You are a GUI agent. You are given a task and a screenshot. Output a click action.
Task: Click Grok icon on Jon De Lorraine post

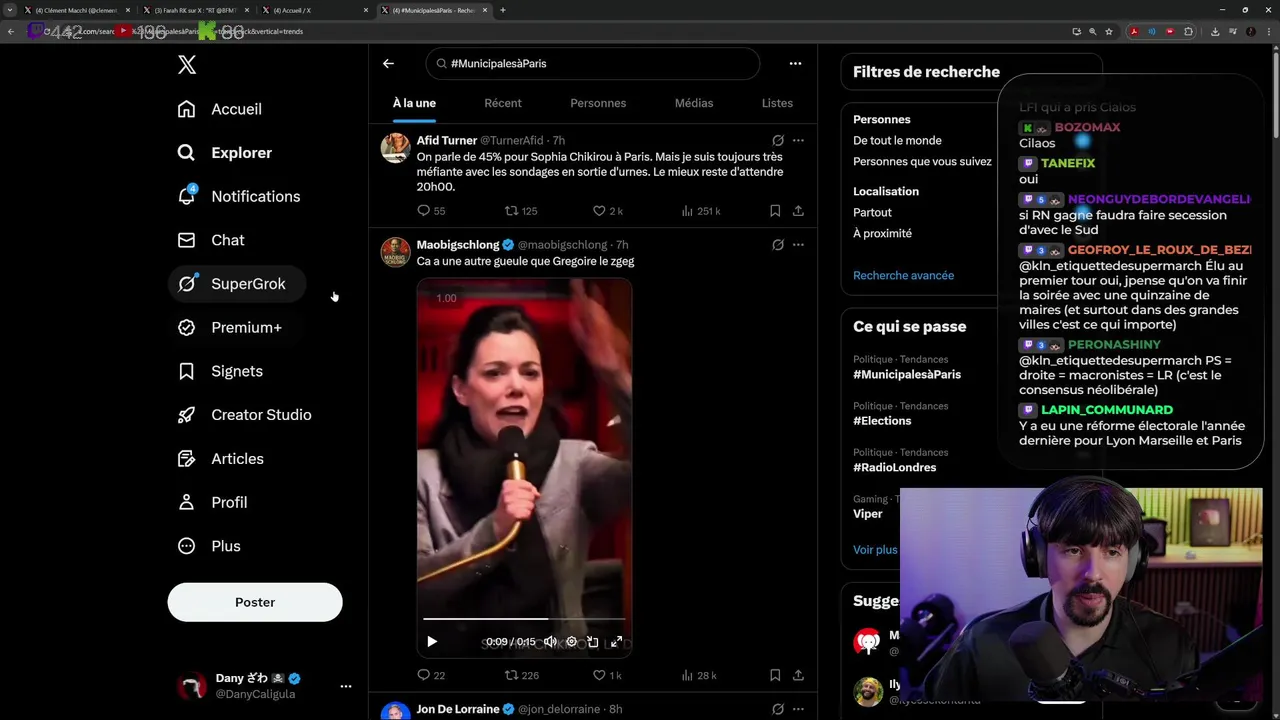click(778, 709)
